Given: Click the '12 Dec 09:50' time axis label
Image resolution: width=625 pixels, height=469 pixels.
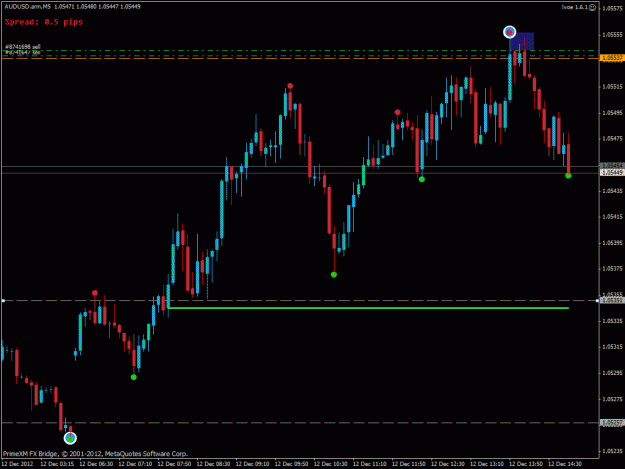Looking at the screenshot, I should 291,464.
